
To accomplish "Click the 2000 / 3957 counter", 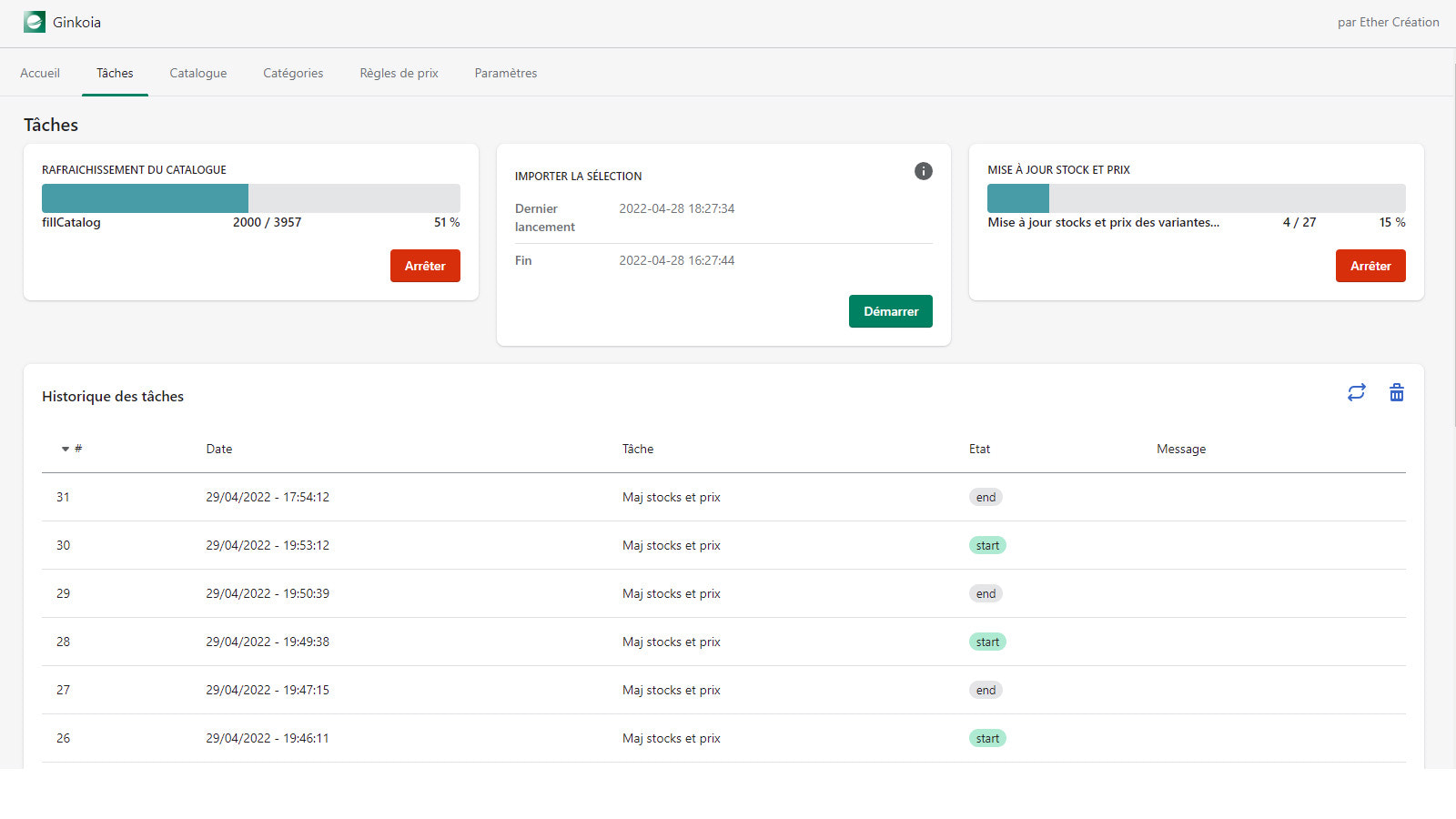I will 267,222.
